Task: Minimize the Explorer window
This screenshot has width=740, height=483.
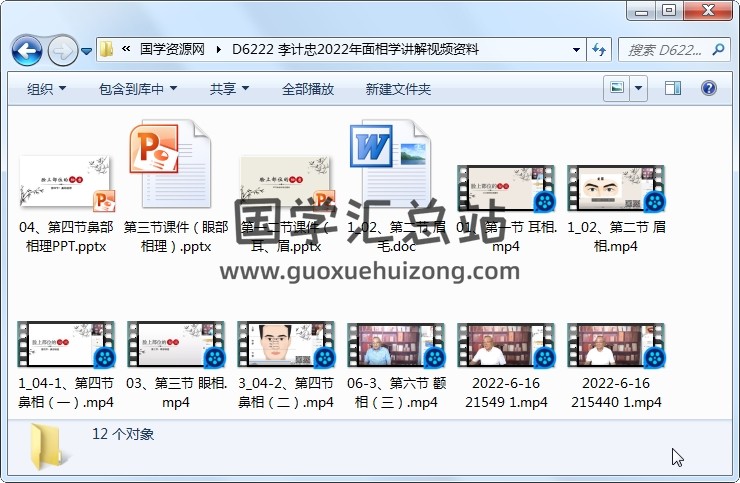Action: (x=641, y=10)
